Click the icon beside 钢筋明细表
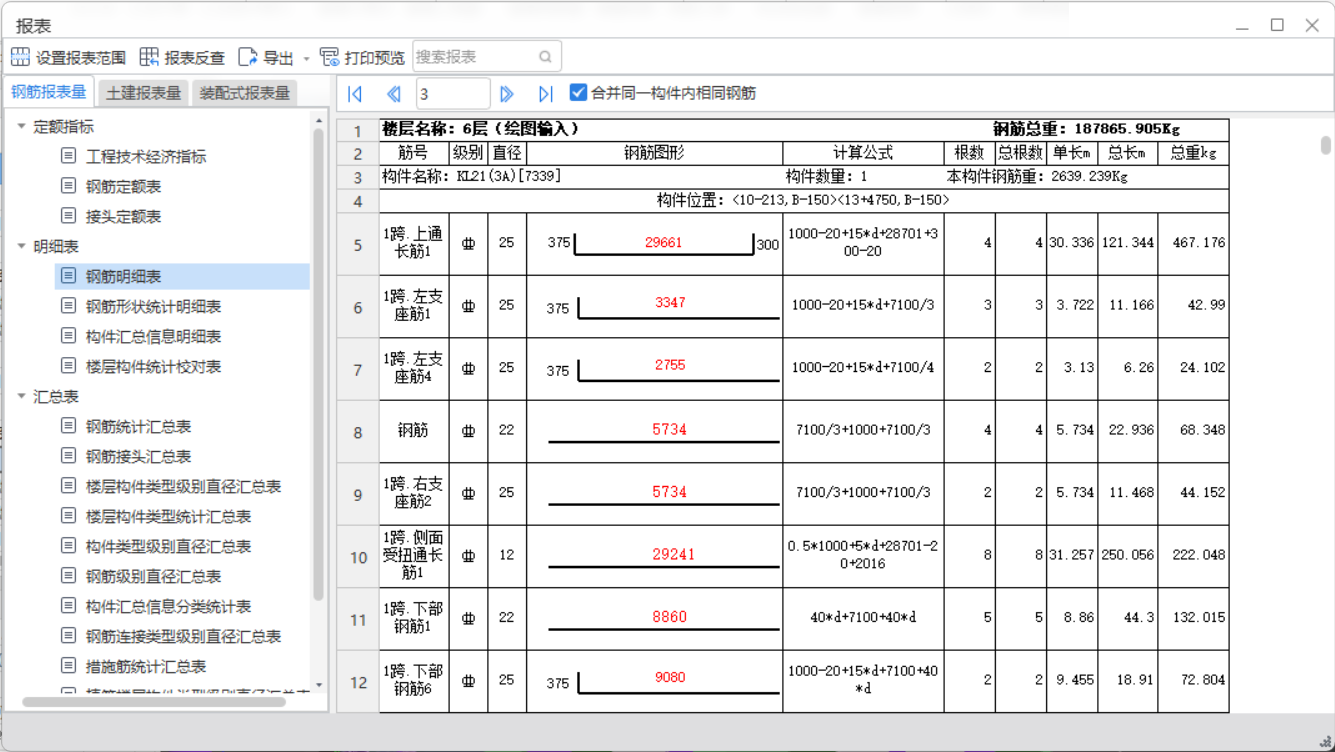The image size is (1335, 752). (x=68, y=276)
